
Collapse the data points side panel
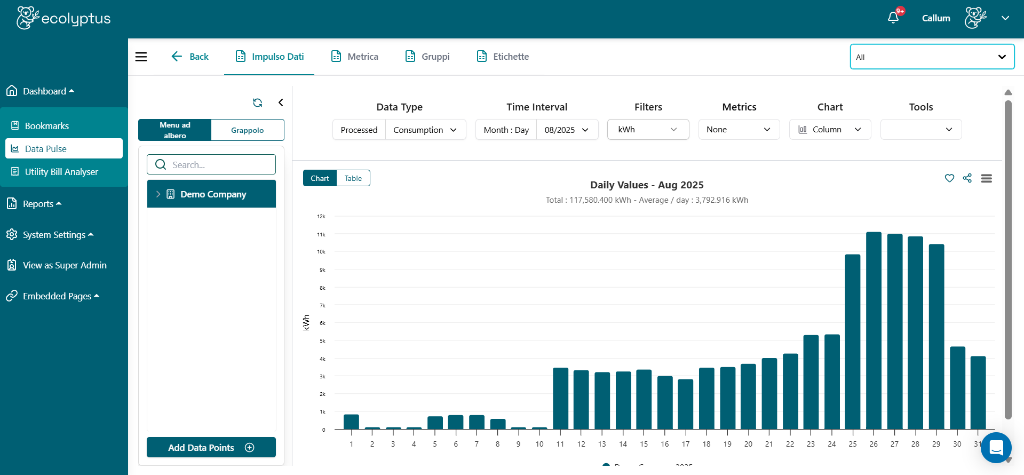click(x=281, y=102)
